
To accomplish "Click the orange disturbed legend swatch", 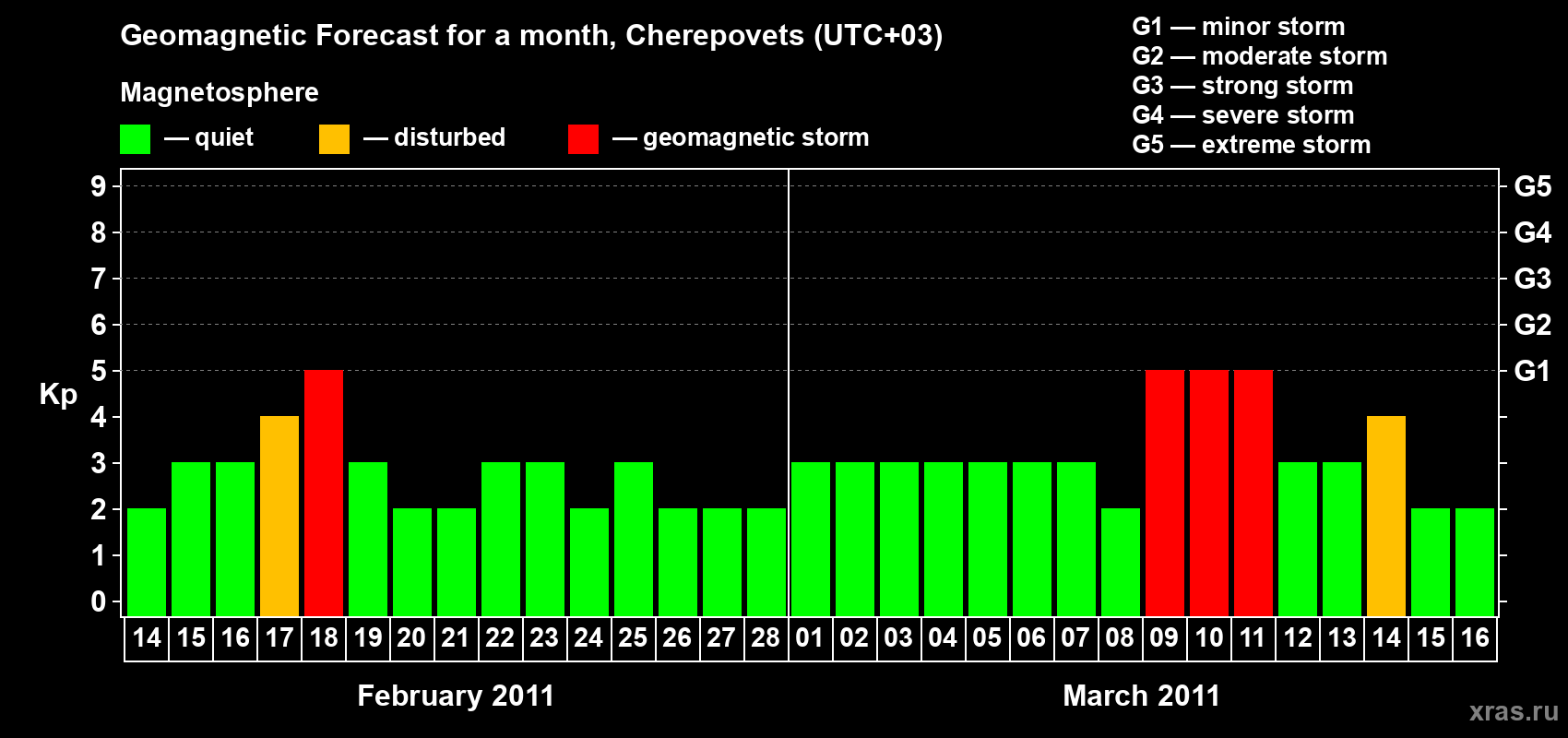I will (334, 139).
